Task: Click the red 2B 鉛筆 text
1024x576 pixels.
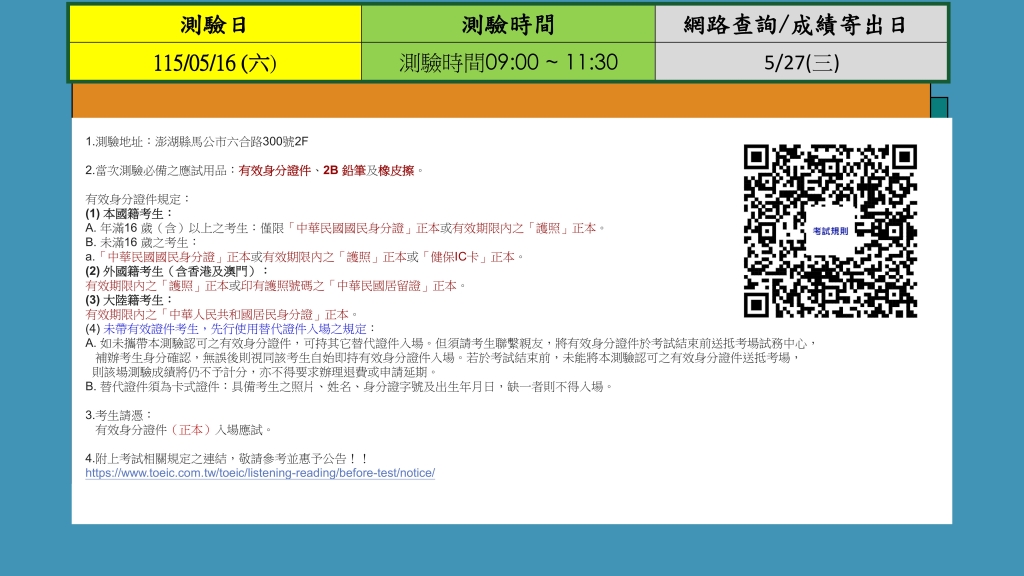Action: coord(344,170)
